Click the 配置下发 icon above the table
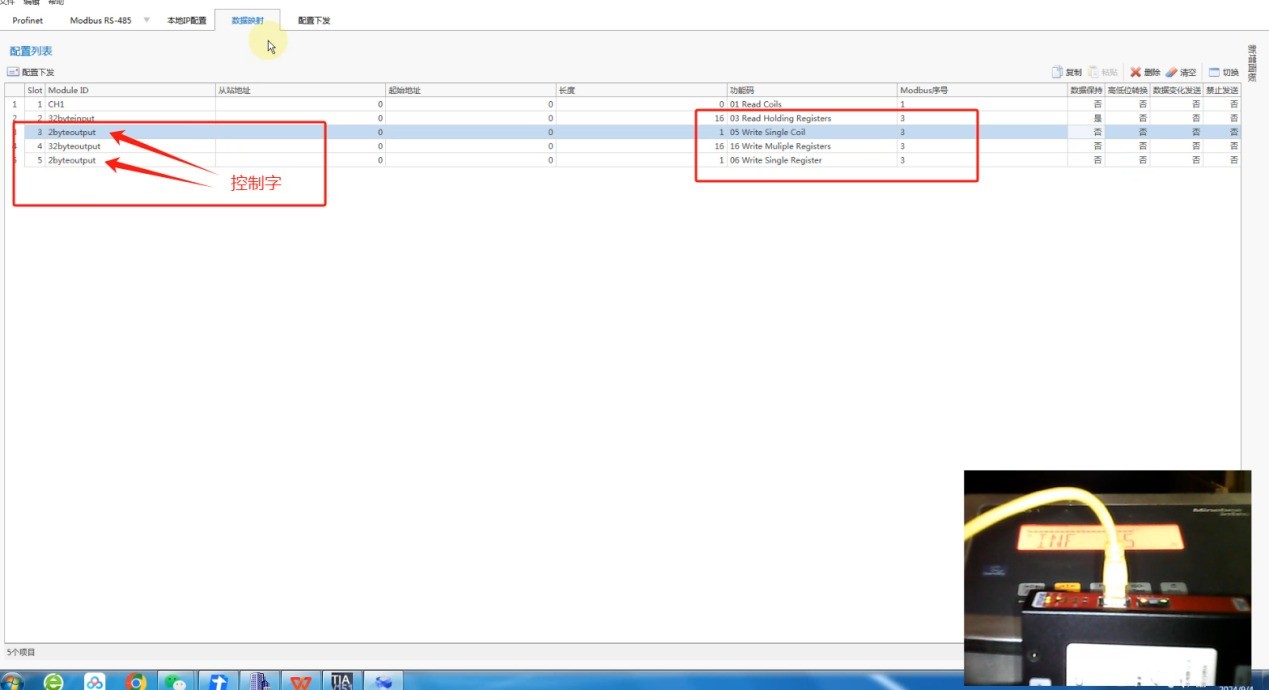 pyautogui.click(x=13, y=72)
